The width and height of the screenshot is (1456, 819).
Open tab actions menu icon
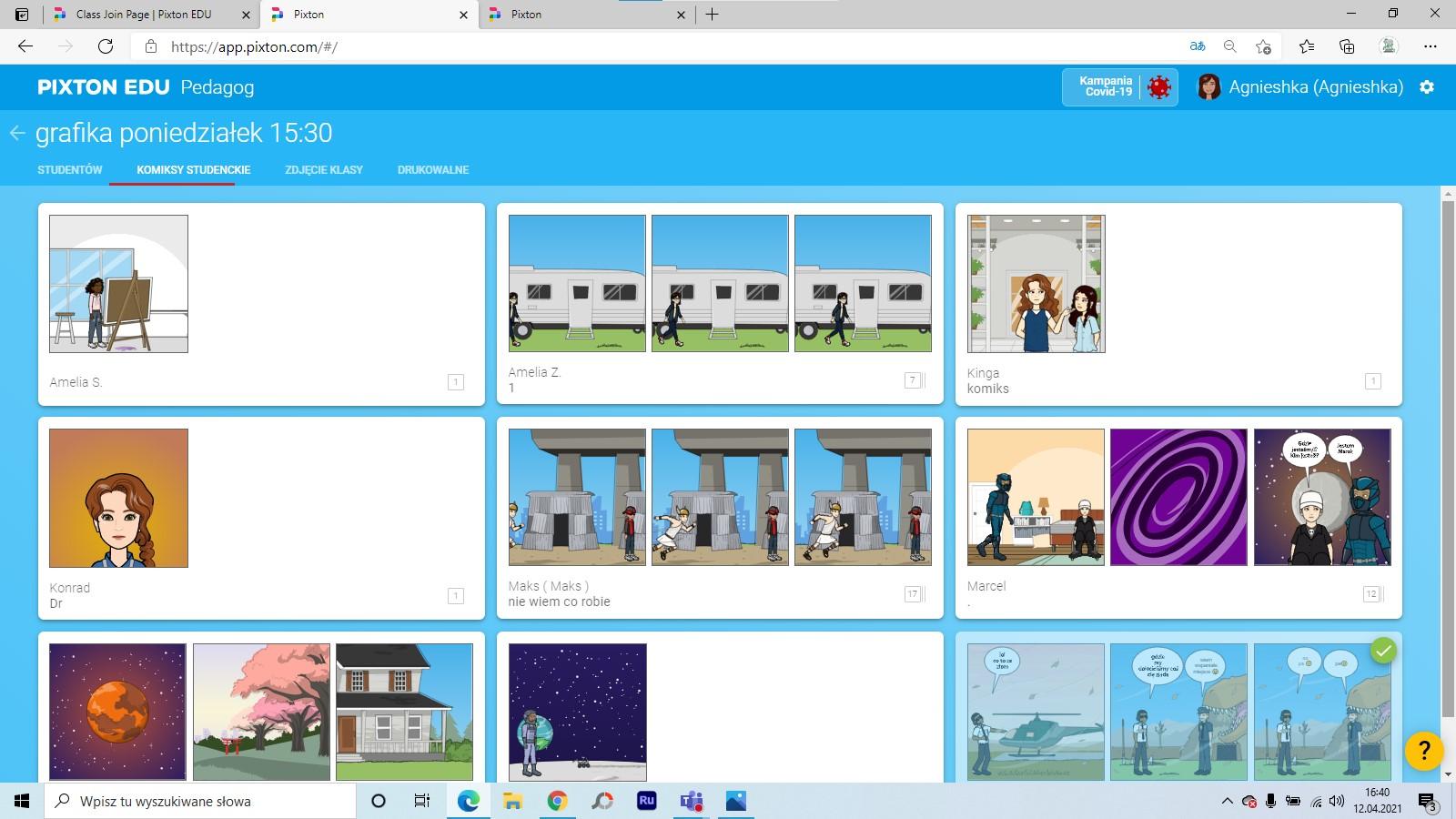pos(22,15)
